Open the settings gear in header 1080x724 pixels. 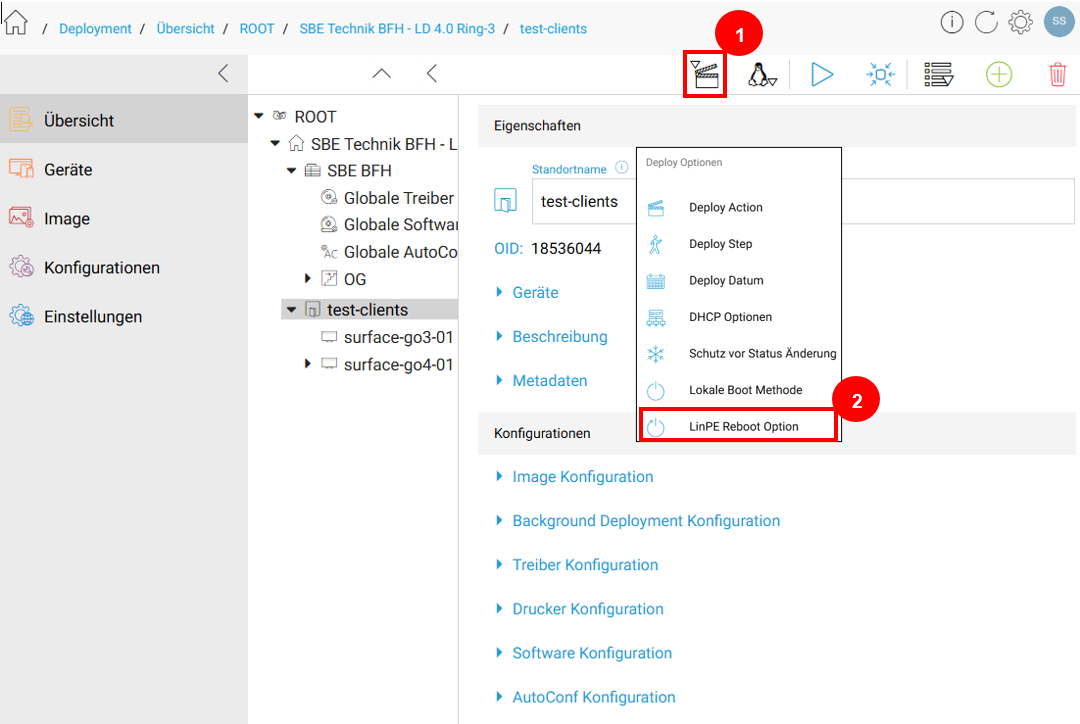pyautogui.click(x=1021, y=23)
